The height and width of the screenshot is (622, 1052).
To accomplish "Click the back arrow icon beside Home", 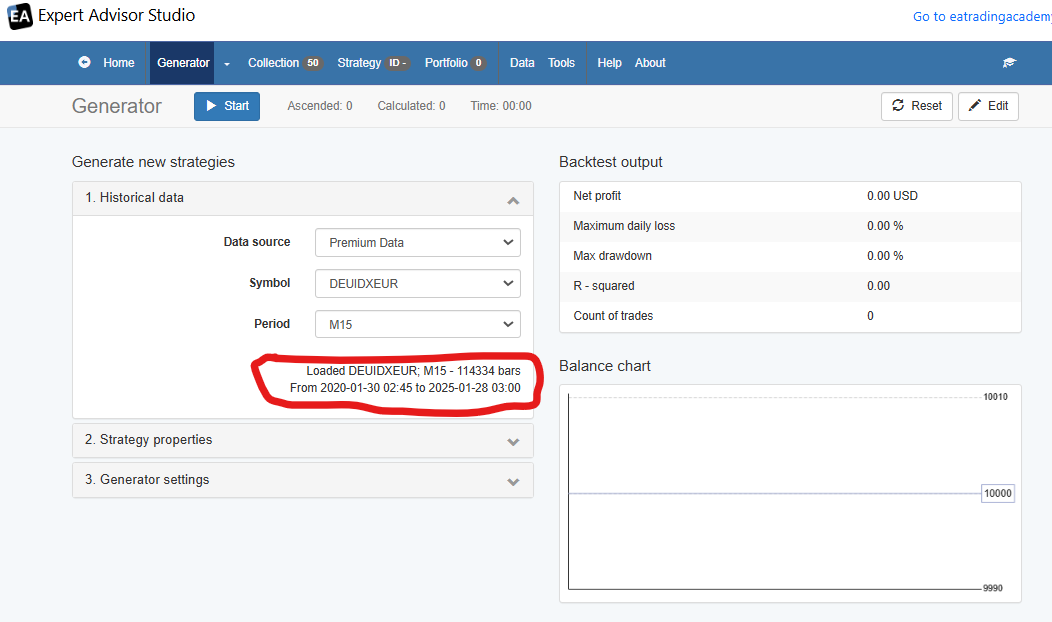I will coord(85,62).
